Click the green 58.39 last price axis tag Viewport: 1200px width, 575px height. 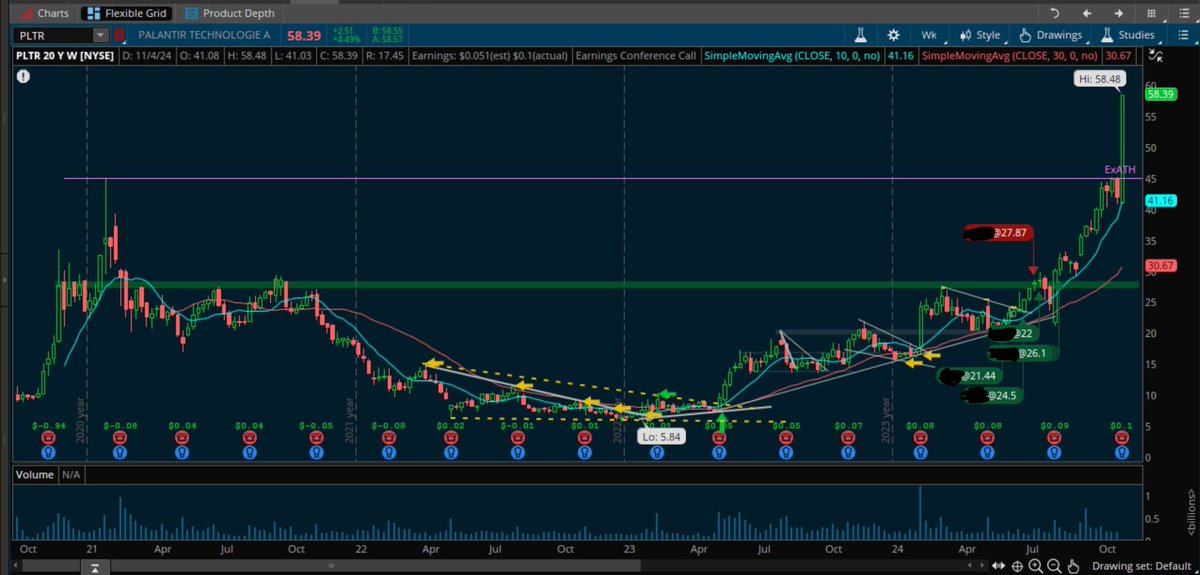point(1160,94)
